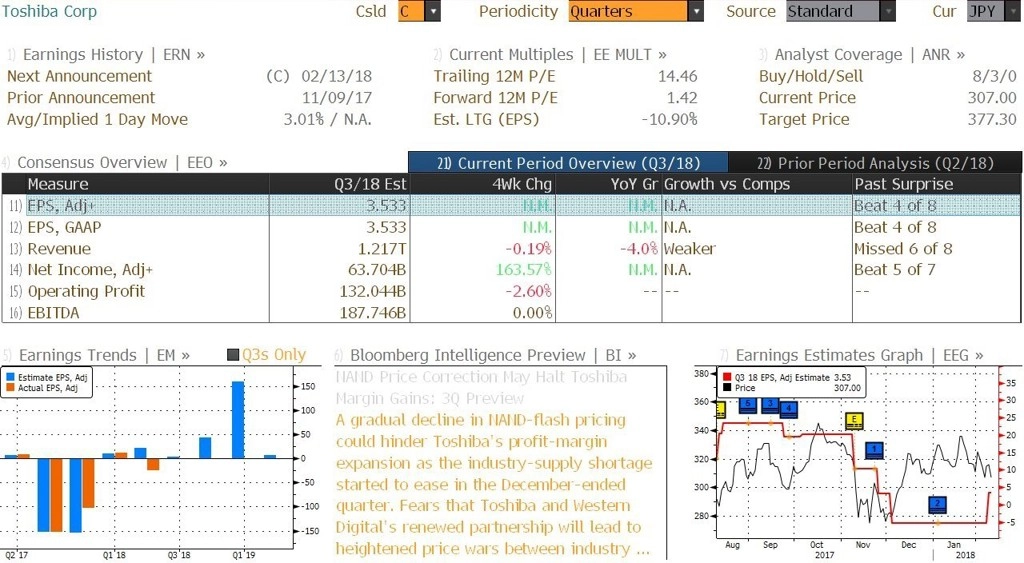Open the NAND Price Correction preview headline

point(481,387)
